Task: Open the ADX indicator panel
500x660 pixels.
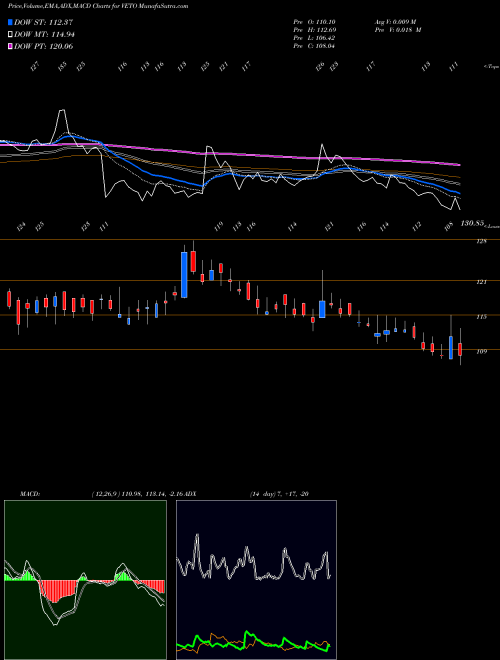Action: (x=256, y=580)
